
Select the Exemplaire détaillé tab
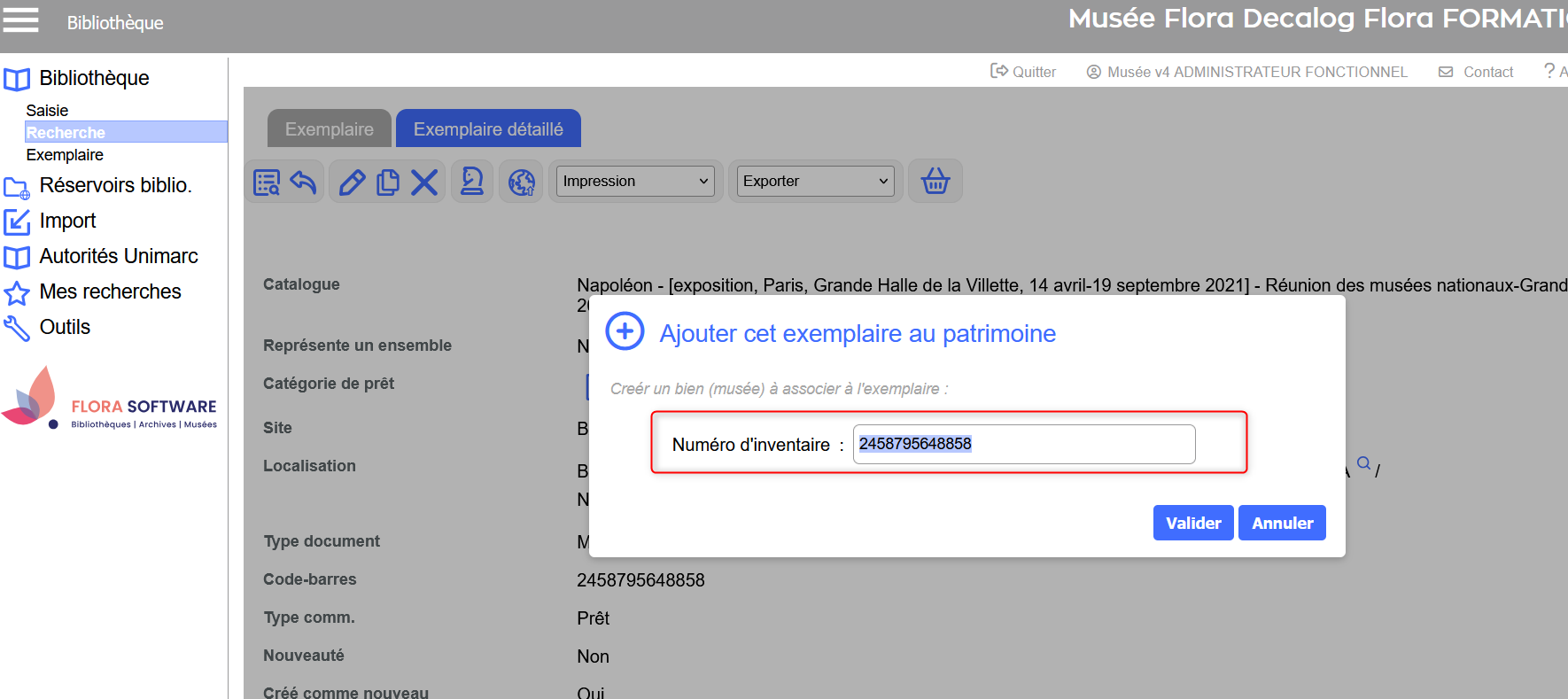pos(488,129)
